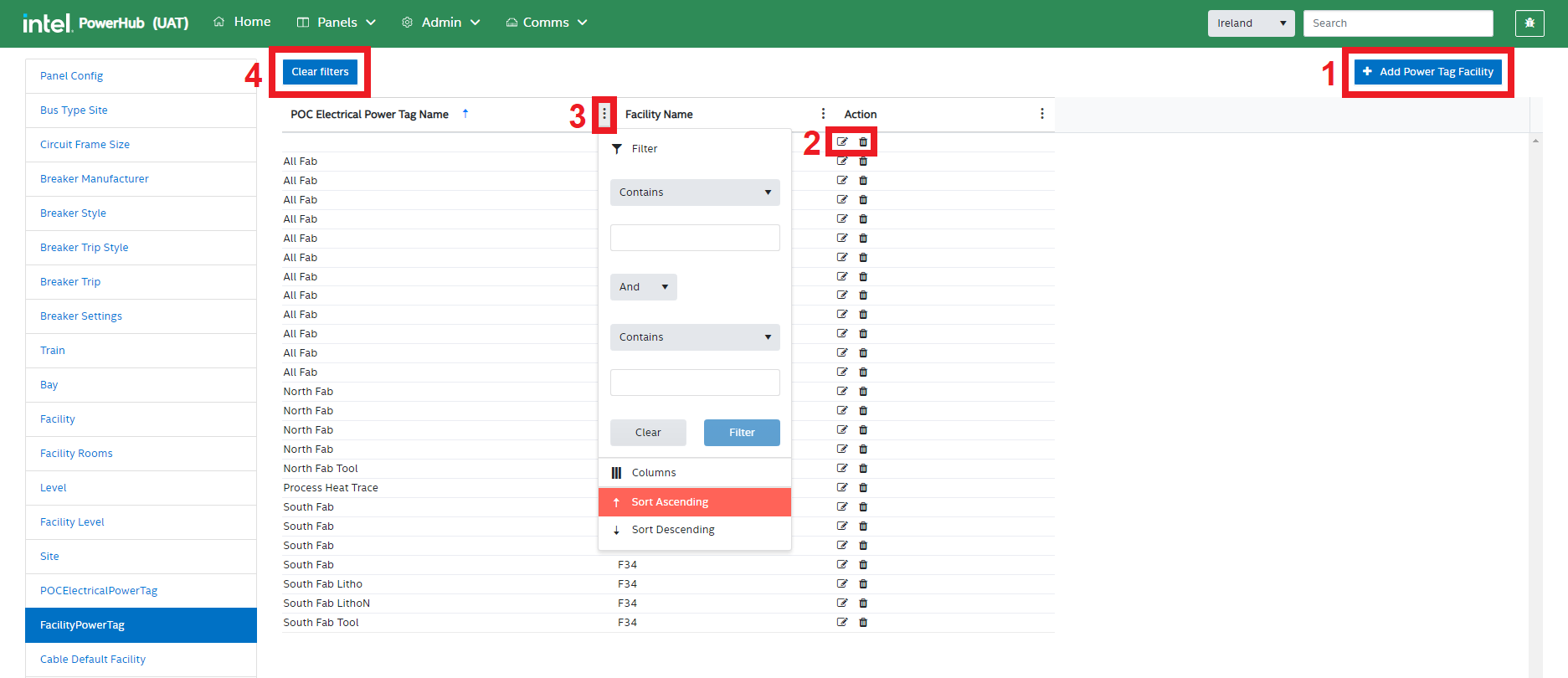Click delete icon for South Fab Litho row
Image resolution: width=1568 pixels, height=678 pixels.
(863, 583)
